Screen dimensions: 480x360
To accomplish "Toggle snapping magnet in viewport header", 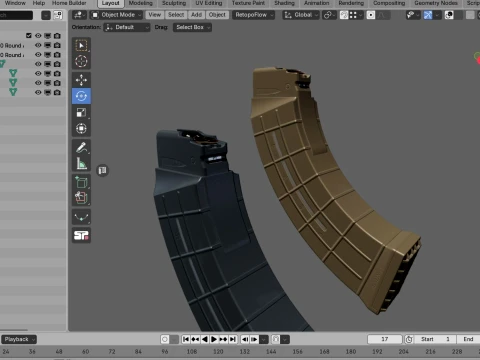I will pos(344,15).
